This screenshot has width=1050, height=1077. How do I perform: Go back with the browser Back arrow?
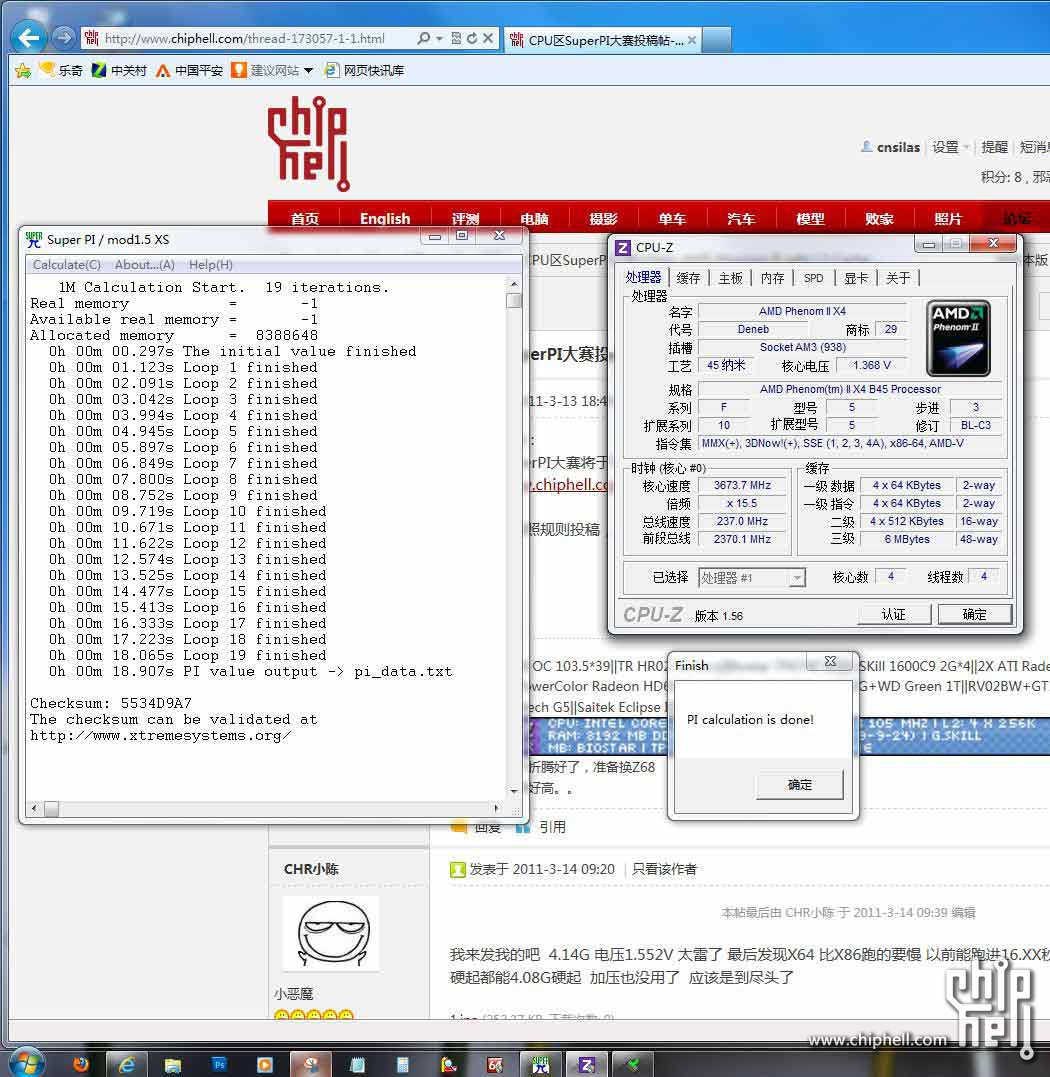pos(30,38)
